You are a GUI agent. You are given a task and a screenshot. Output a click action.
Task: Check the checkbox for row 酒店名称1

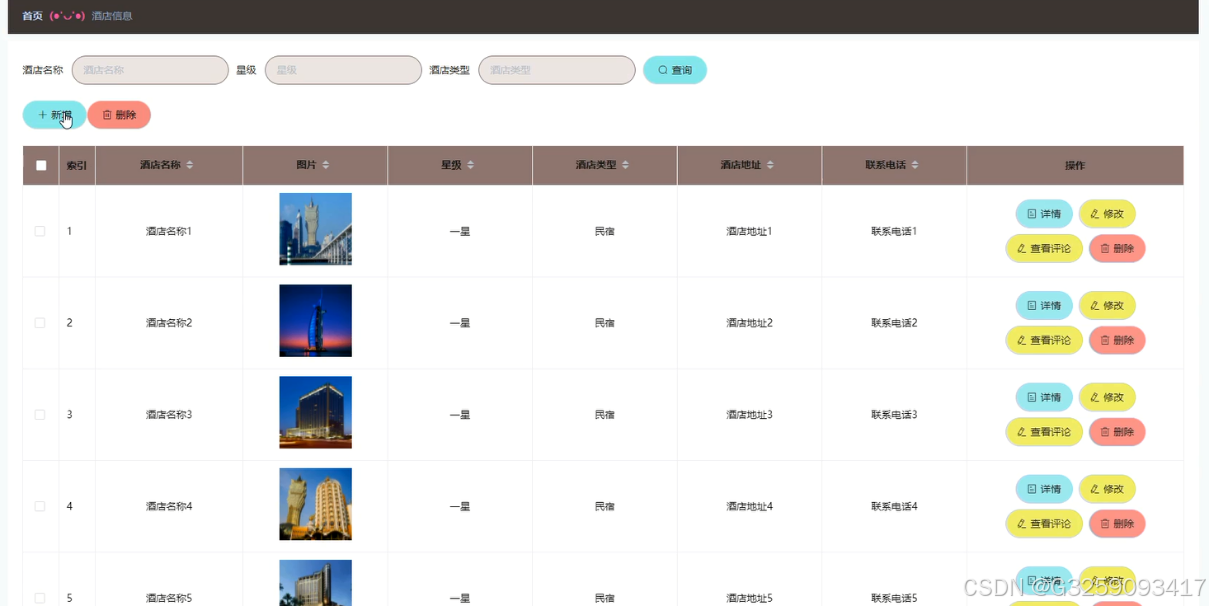pos(40,231)
